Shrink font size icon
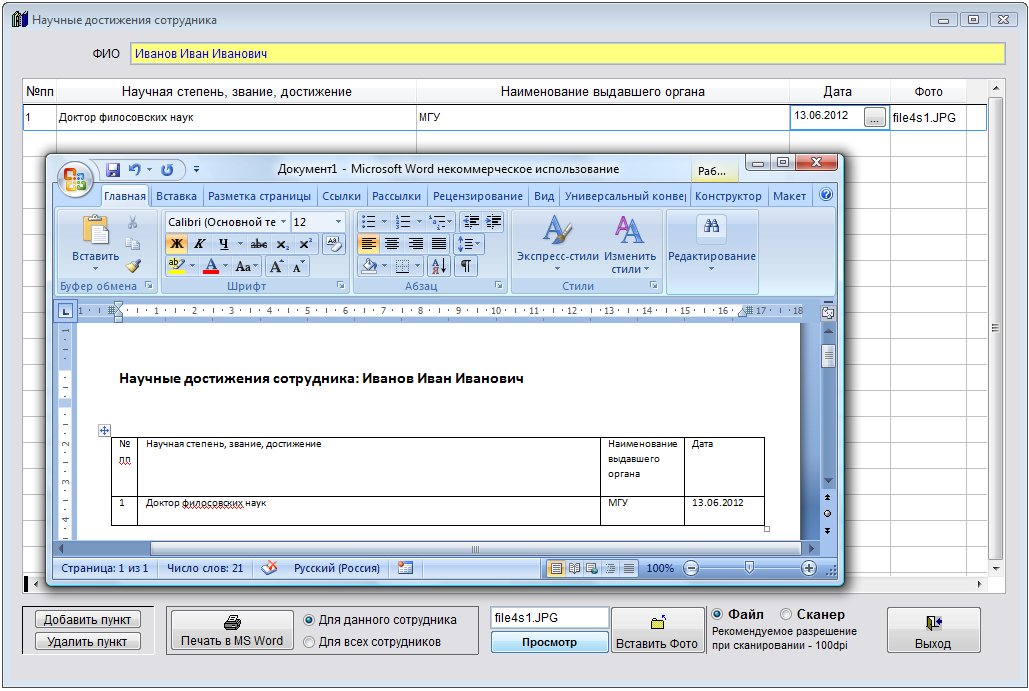This screenshot has width=1029, height=691. click(298, 266)
